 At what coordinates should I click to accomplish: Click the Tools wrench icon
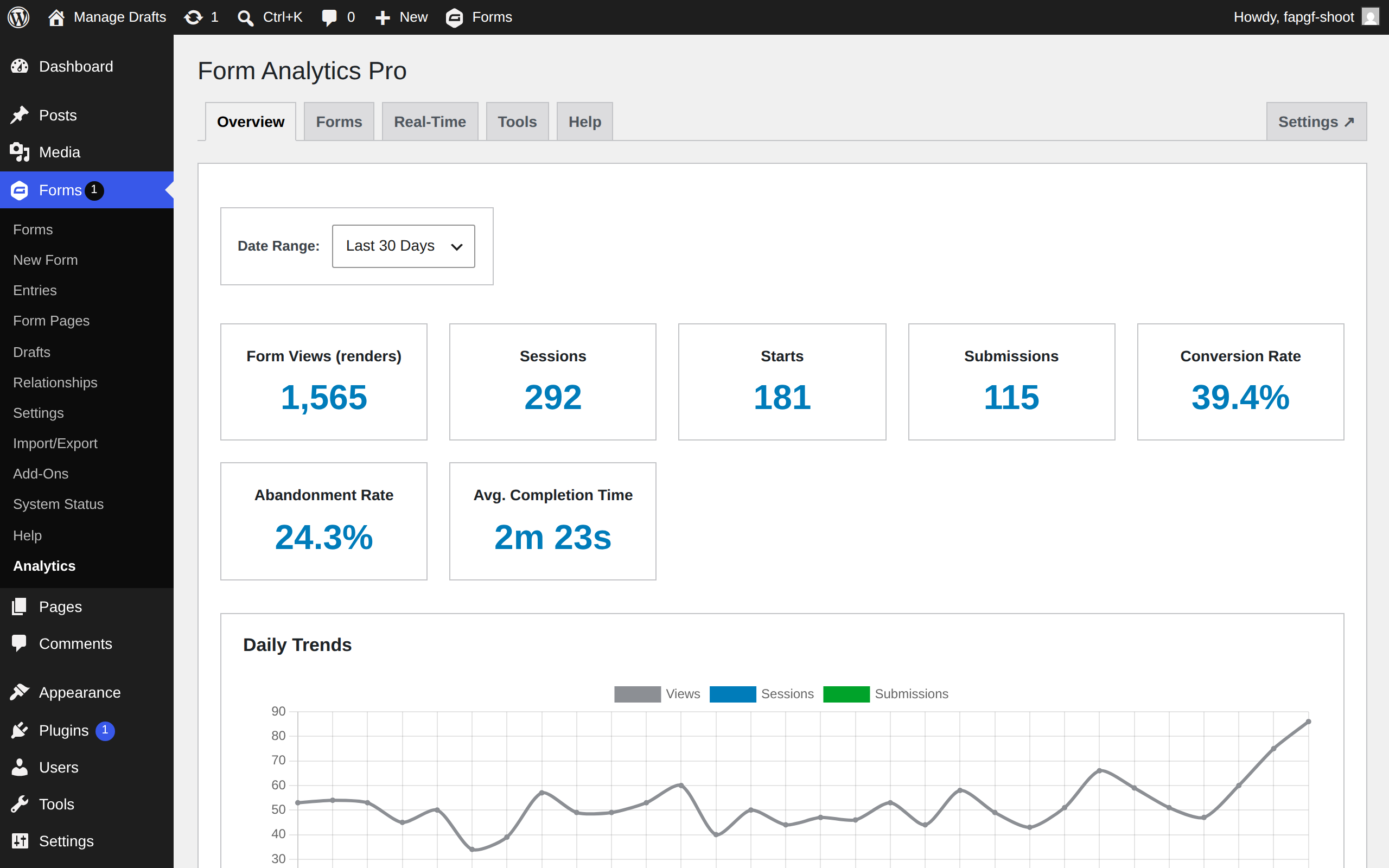[x=20, y=803]
